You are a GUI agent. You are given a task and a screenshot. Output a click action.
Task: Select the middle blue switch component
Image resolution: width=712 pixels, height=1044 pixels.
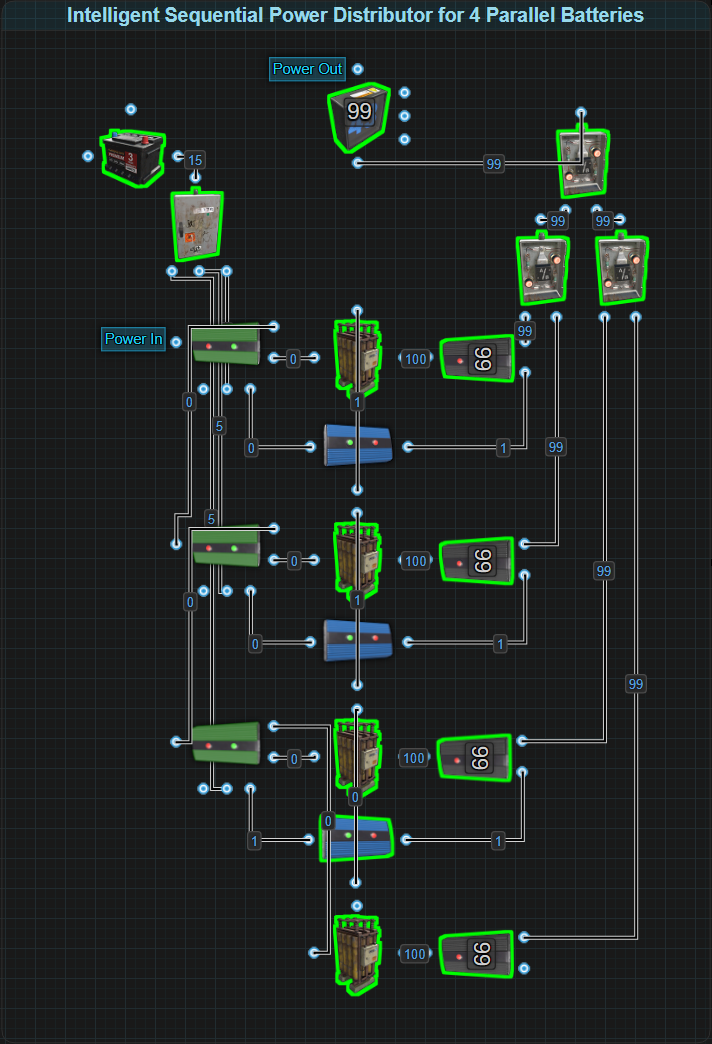(x=358, y=641)
